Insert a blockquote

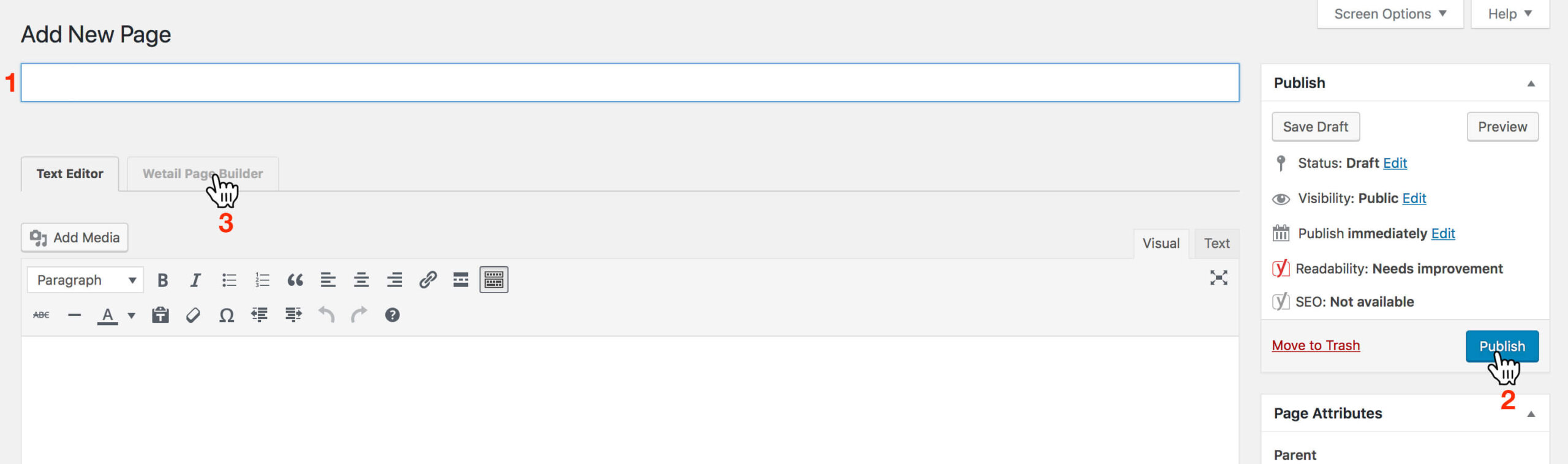coord(295,280)
